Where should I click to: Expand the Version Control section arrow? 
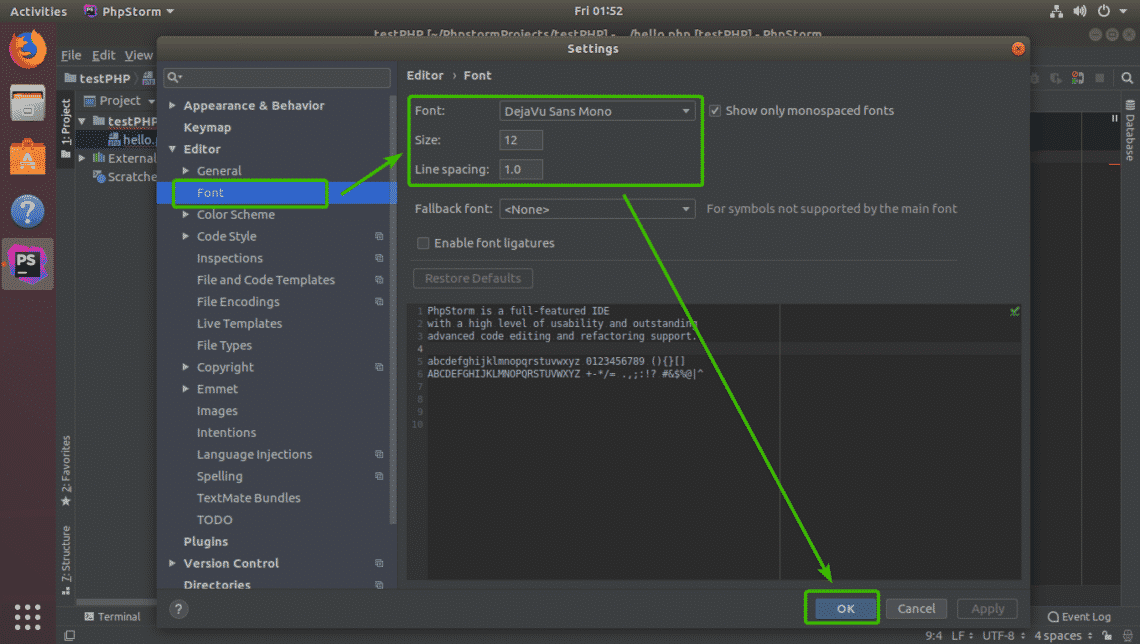click(172, 563)
